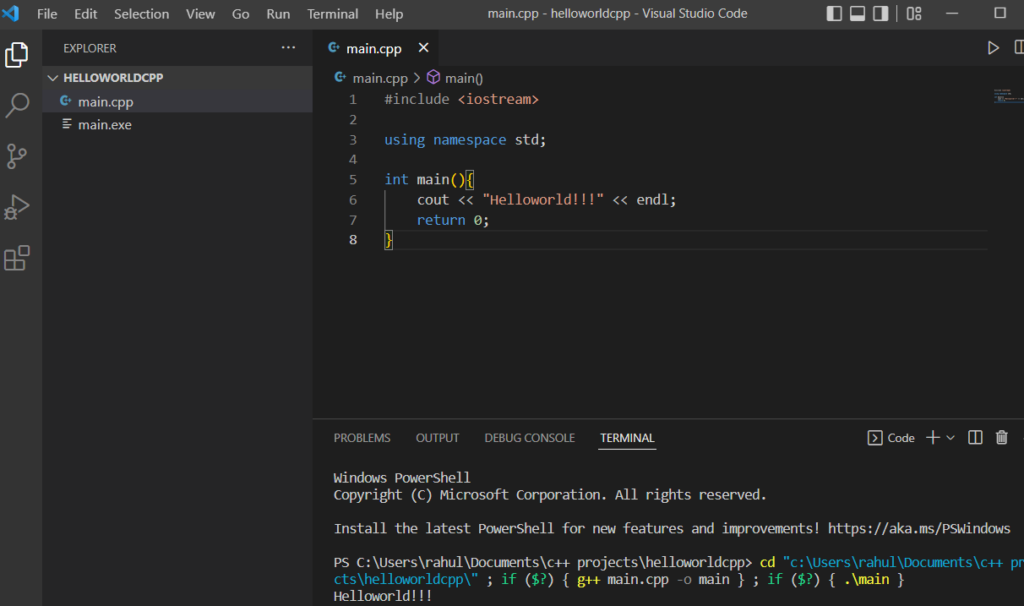Click the main() breadcrumb symbol

pyautogui.click(x=463, y=78)
